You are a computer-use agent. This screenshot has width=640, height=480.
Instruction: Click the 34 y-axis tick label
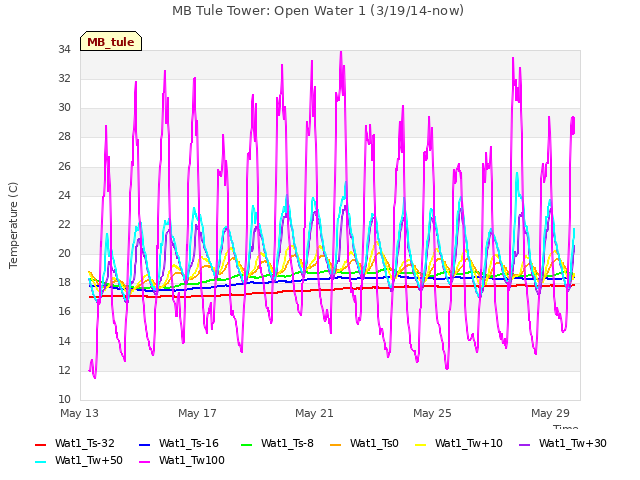pyautogui.click(x=64, y=50)
